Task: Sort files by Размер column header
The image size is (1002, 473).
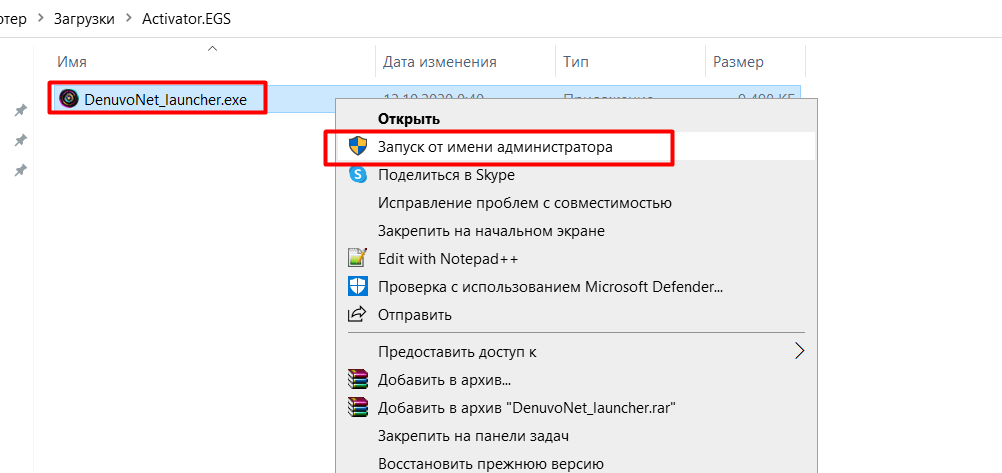Action: coord(738,62)
